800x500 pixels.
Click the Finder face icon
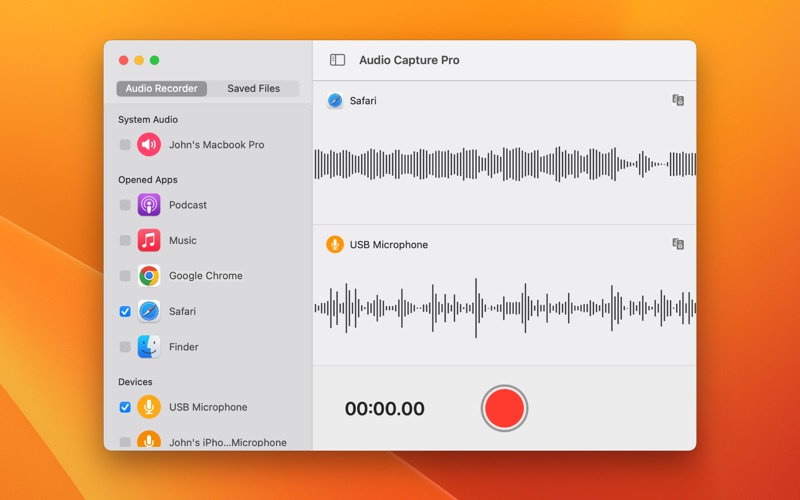click(x=149, y=347)
